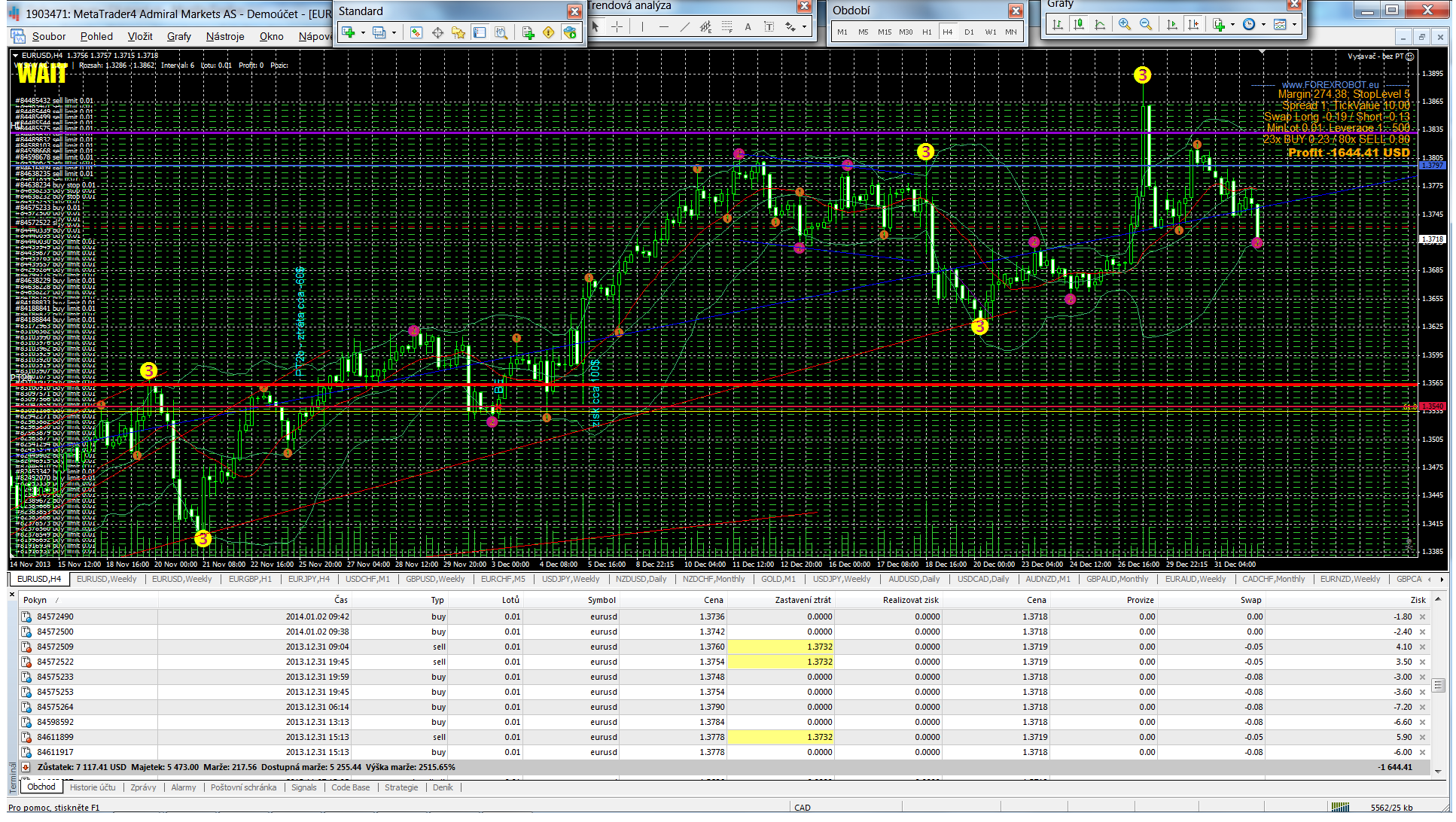Click the terminal panel vertical scrollbar
Image resolution: width=1456 pixels, height=822 pixels.
pyautogui.click(x=1438, y=685)
